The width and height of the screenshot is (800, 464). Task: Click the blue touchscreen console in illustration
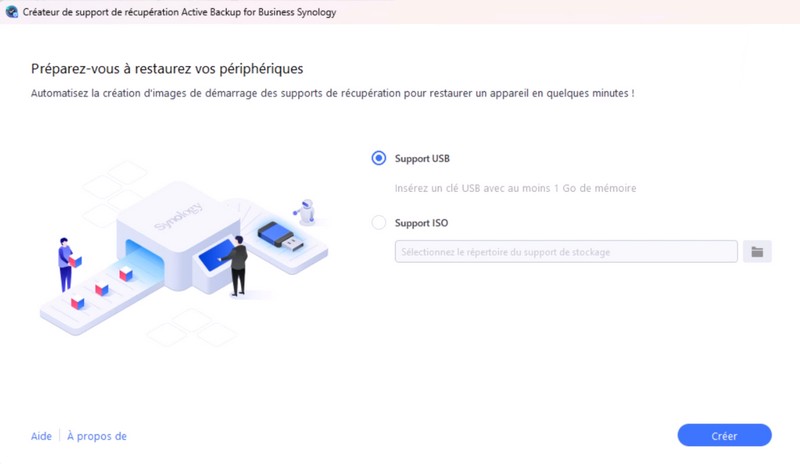coord(216,256)
